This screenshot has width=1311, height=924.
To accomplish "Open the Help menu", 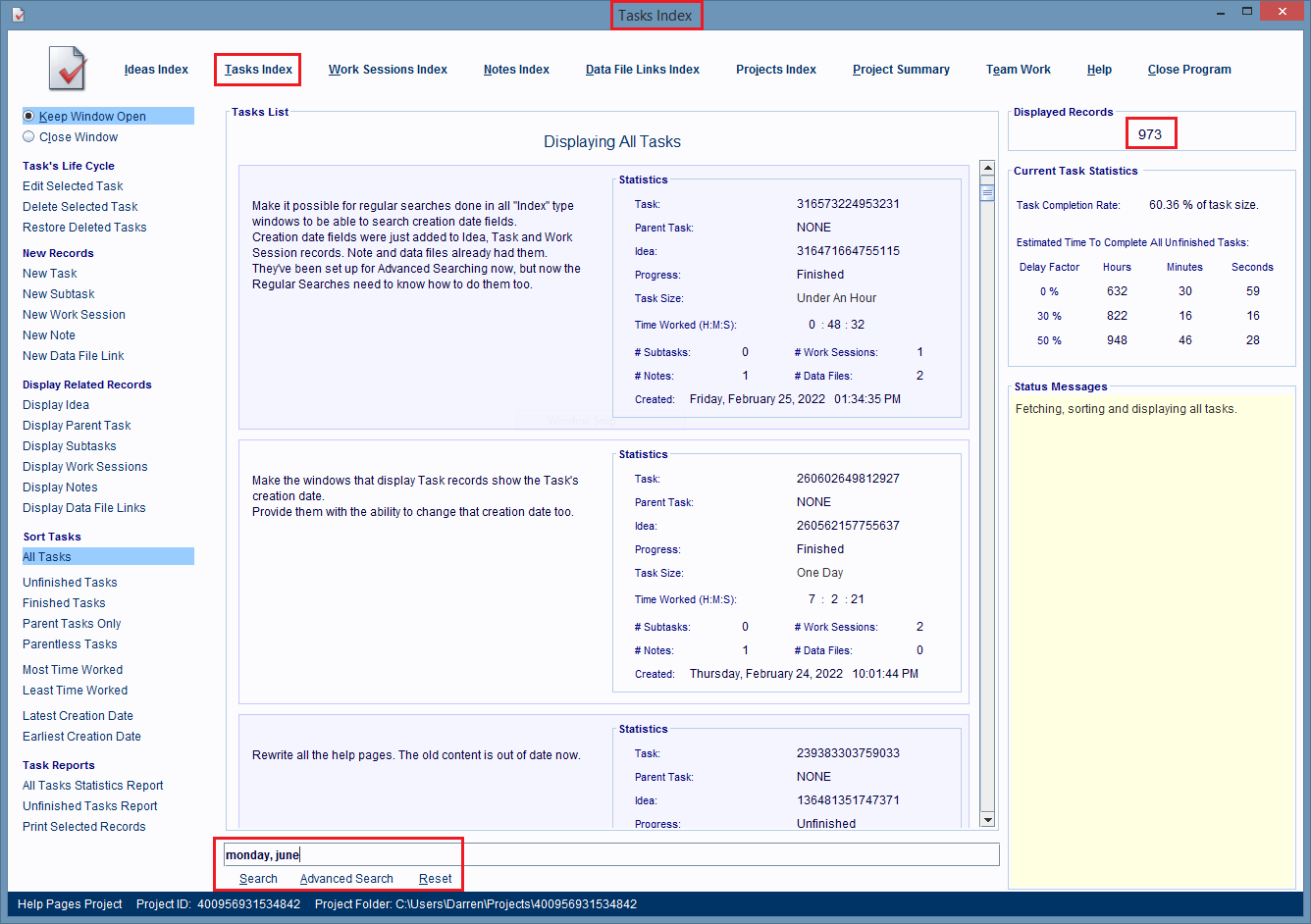I will (1099, 70).
